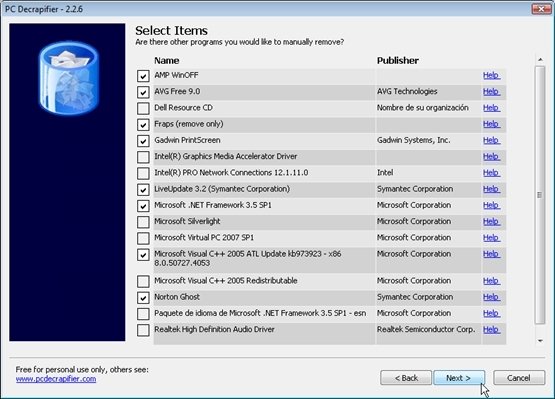Image resolution: width=555 pixels, height=399 pixels.
Task: Click the Publisher column header
Action: pyautogui.click(x=397, y=61)
